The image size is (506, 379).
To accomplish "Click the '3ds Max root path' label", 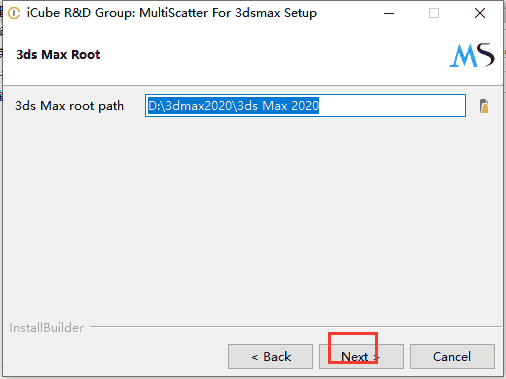I will pyautogui.click(x=69, y=106).
